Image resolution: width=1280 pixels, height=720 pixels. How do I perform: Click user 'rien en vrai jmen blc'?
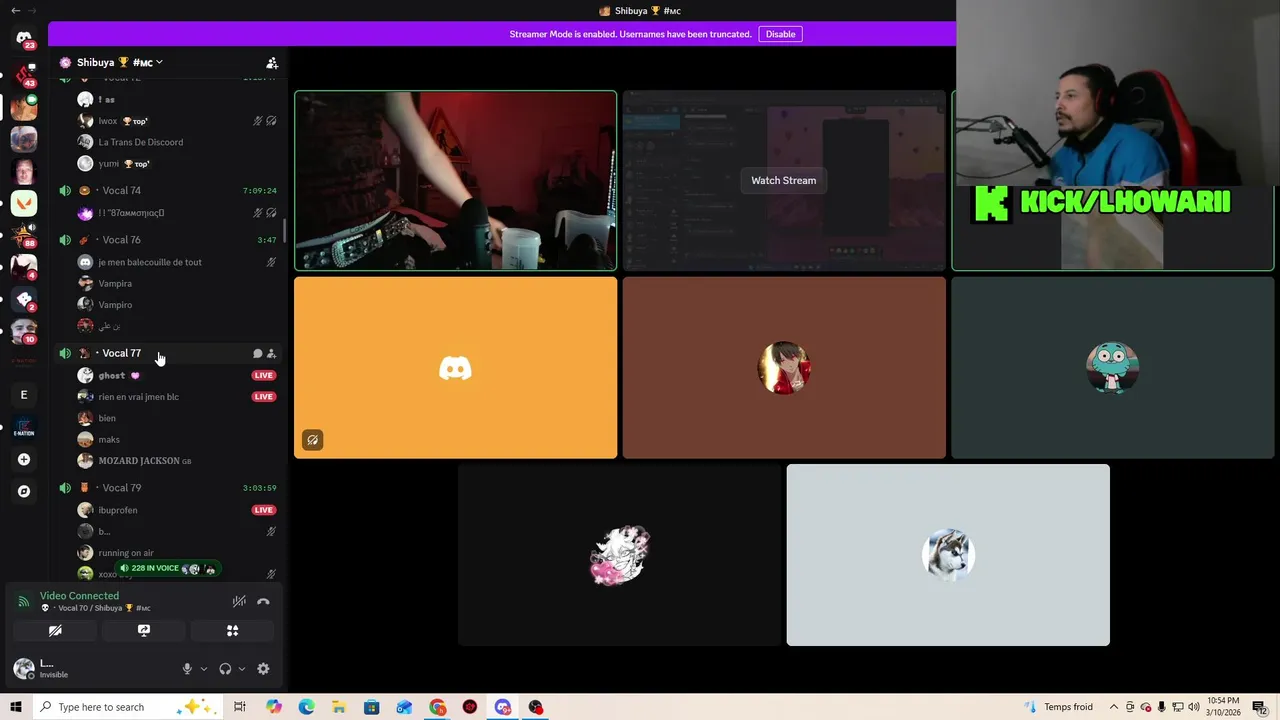click(138, 397)
